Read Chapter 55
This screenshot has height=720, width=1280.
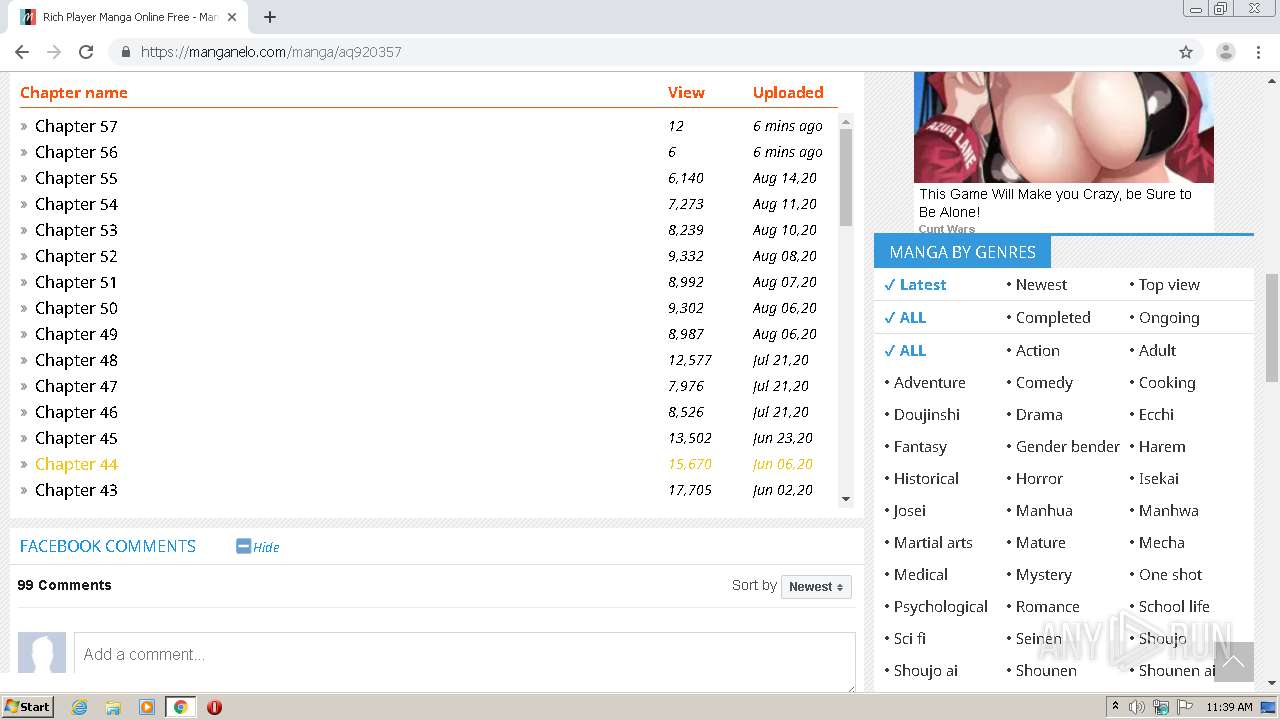pyautogui.click(x=76, y=178)
